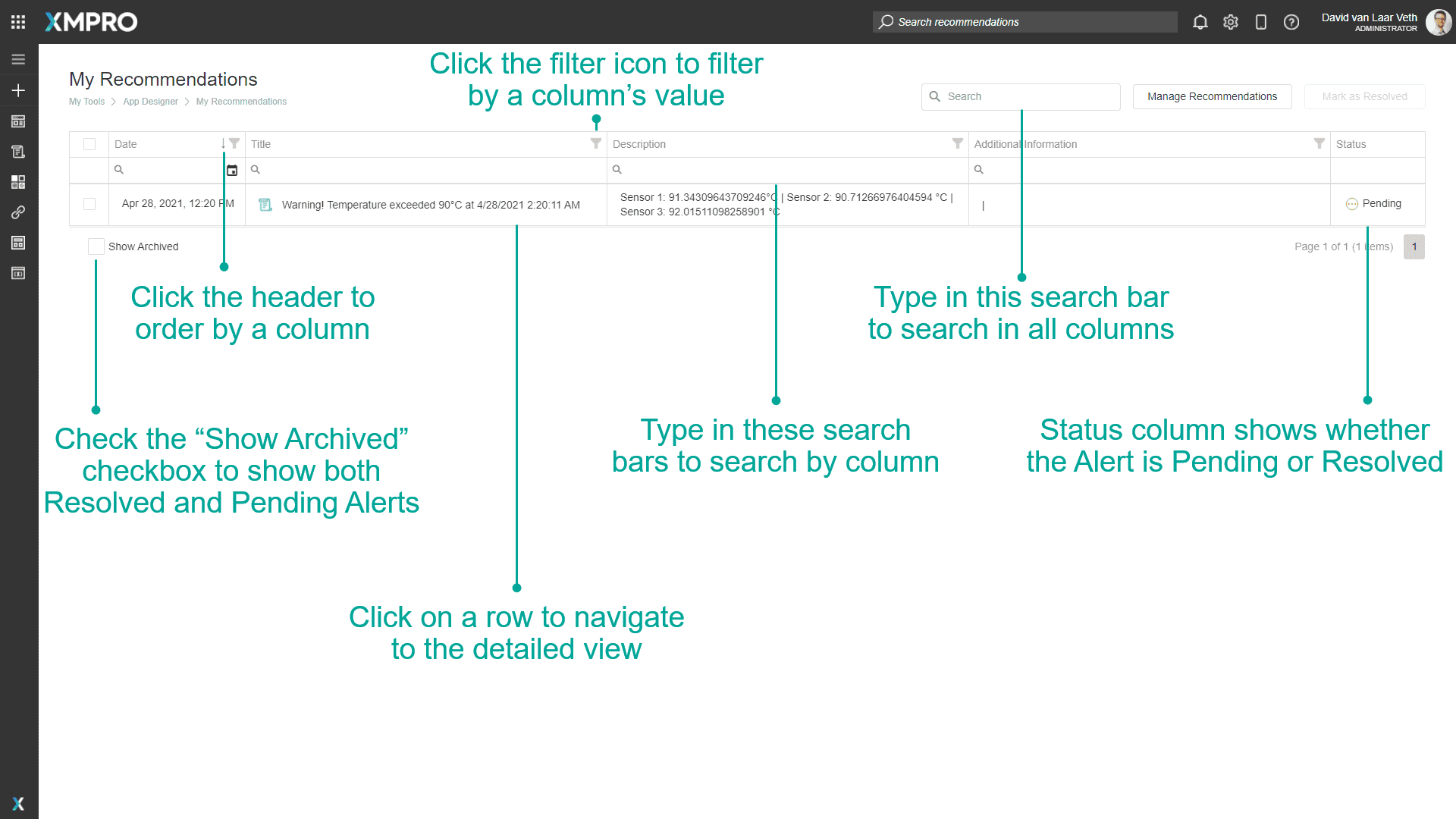Viewport: 1456px width, 819px height.
Task: Open the help question mark icon
Action: click(x=1291, y=22)
